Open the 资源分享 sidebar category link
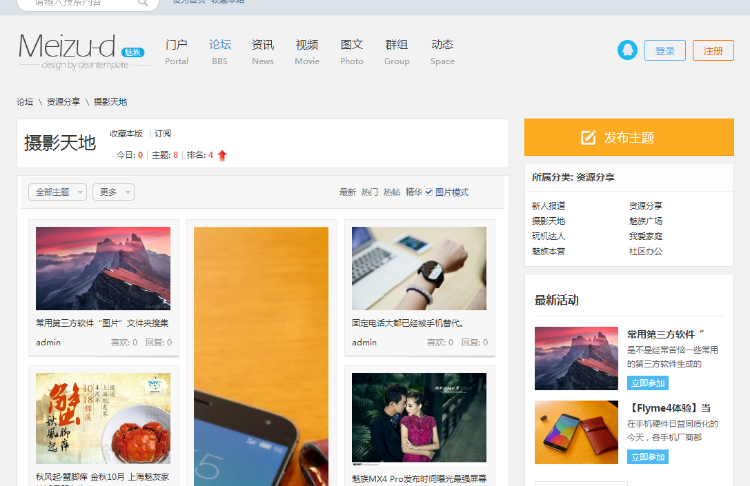 coord(646,206)
